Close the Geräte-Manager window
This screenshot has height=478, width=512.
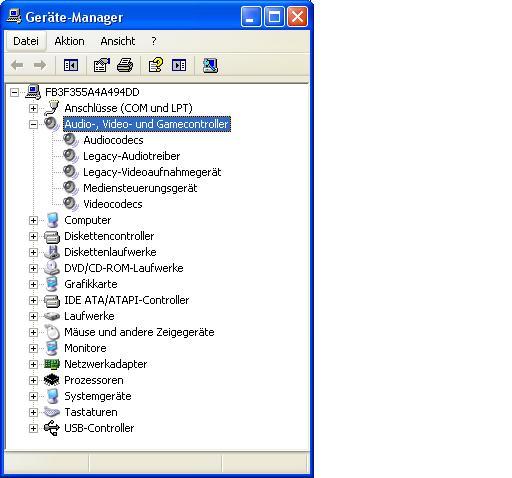click(297, 17)
